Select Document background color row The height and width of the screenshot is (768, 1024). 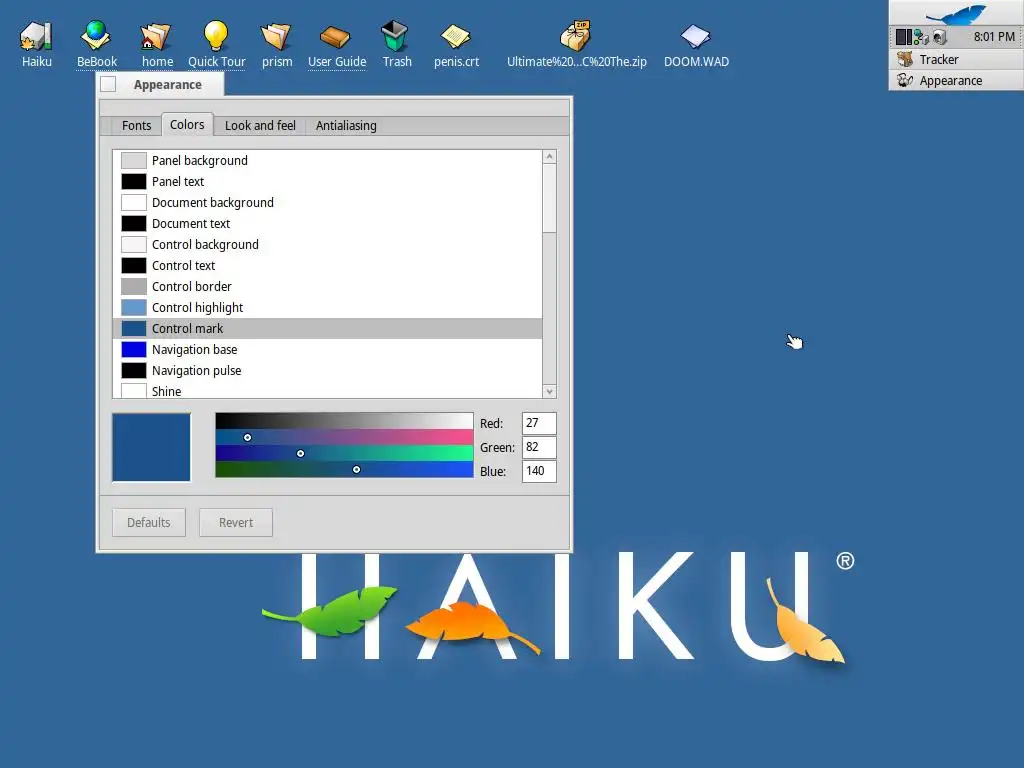(327, 202)
